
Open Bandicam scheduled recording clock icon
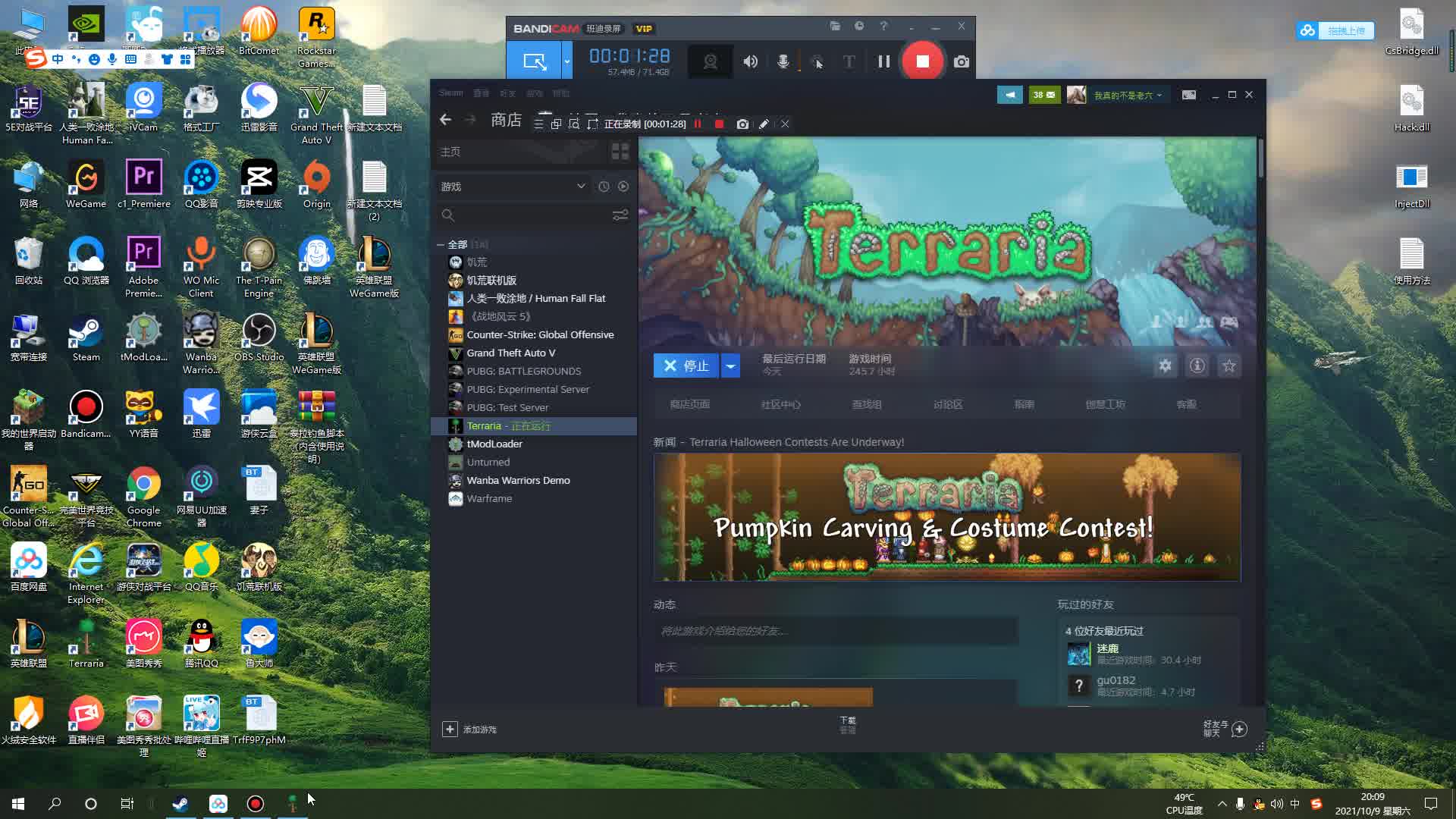click(859, 26)
